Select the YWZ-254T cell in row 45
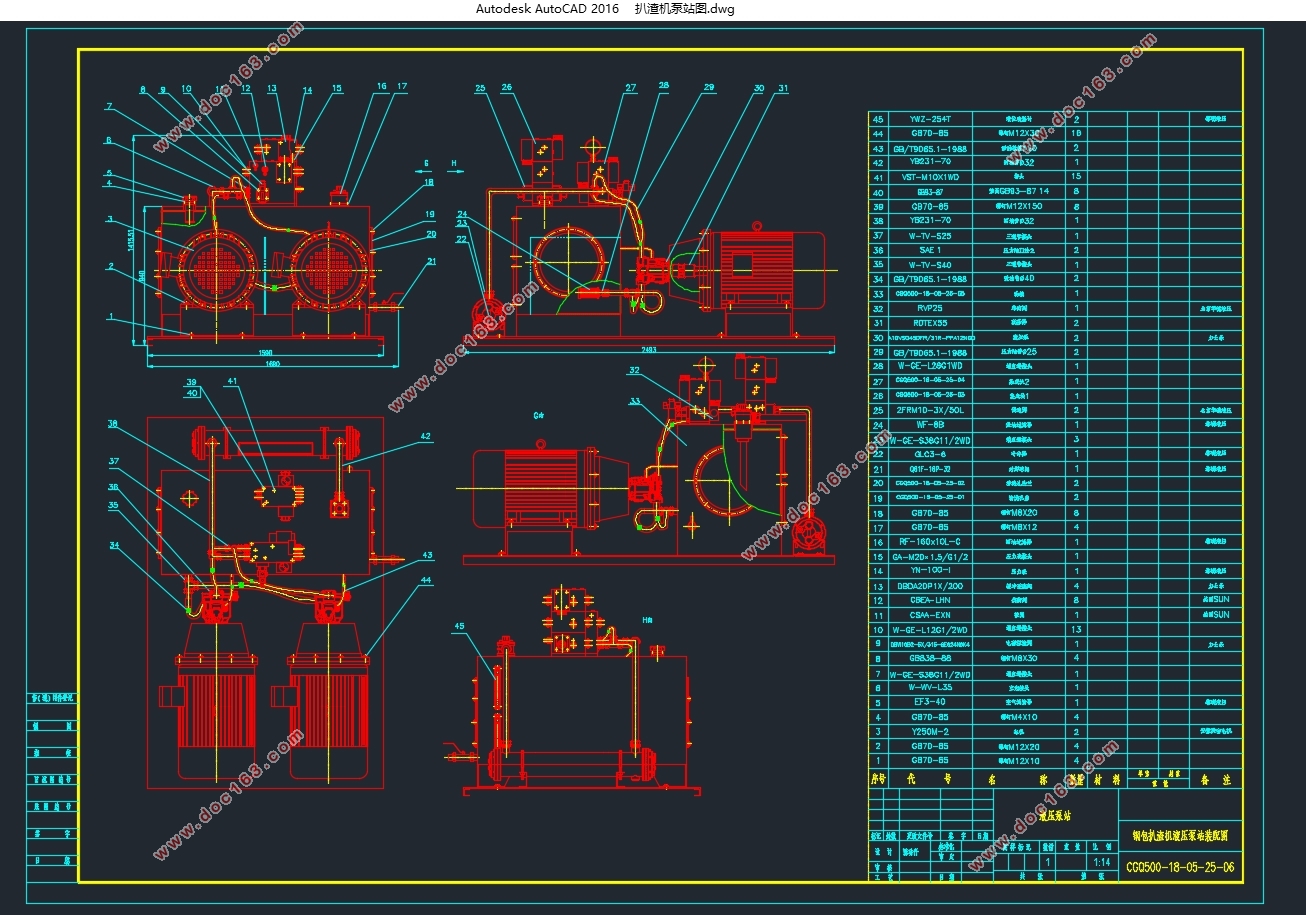This screenshot has width=1306, height=915. coord(932,118)
